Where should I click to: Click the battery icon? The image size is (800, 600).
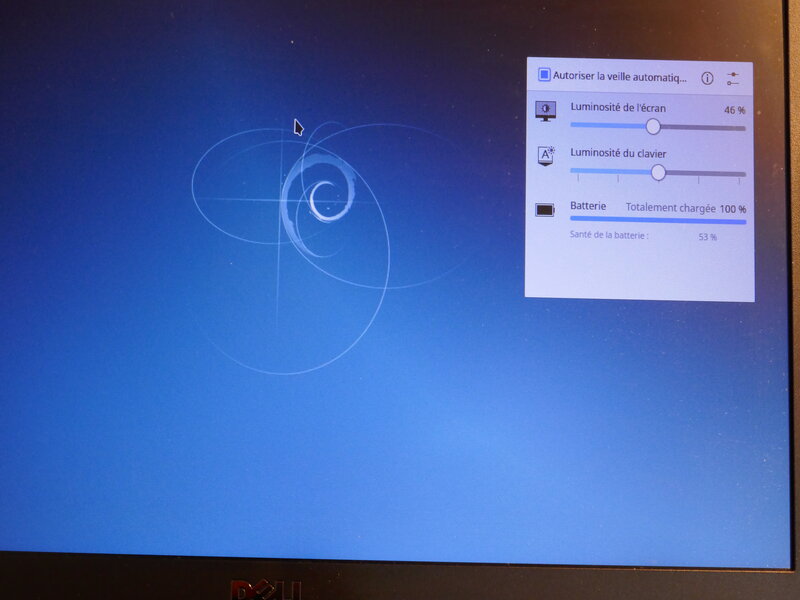(545, 210)
